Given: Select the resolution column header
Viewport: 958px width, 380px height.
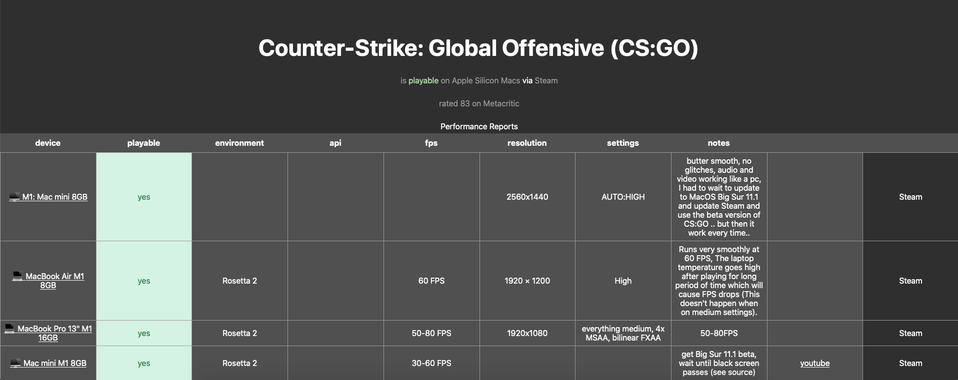Looking at the screenshot, I should coord(527,143).
